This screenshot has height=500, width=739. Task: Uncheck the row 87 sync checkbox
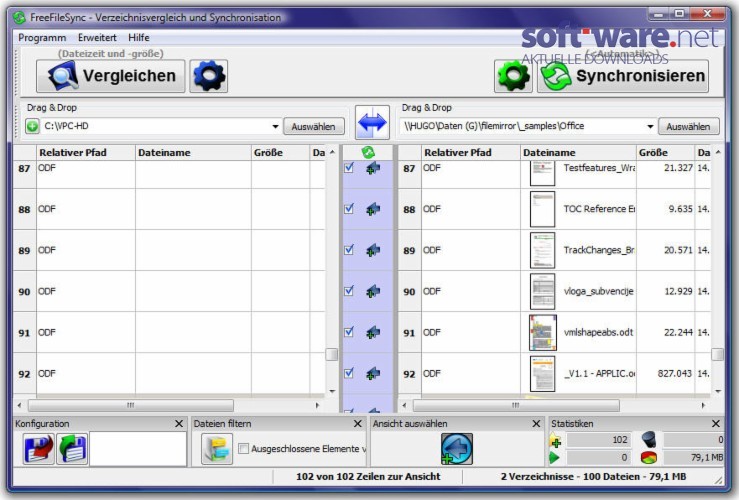[x=349, y=167]
